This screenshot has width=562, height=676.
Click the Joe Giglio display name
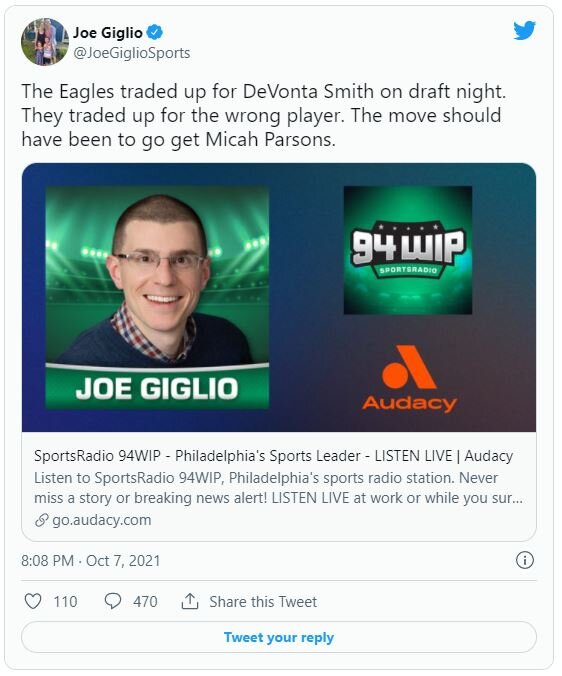click(107, 32)
